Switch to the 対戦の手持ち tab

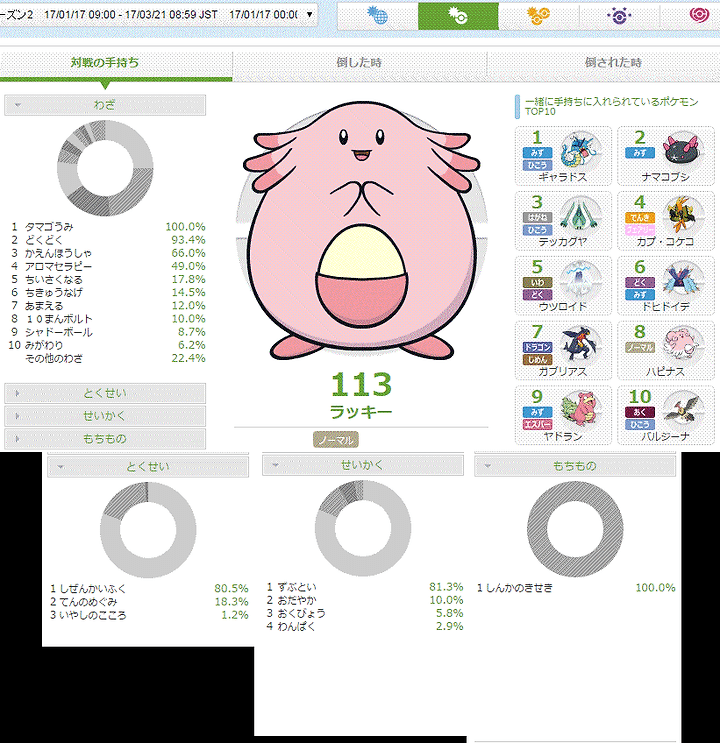pyautogui.click(x=105, y=63)
